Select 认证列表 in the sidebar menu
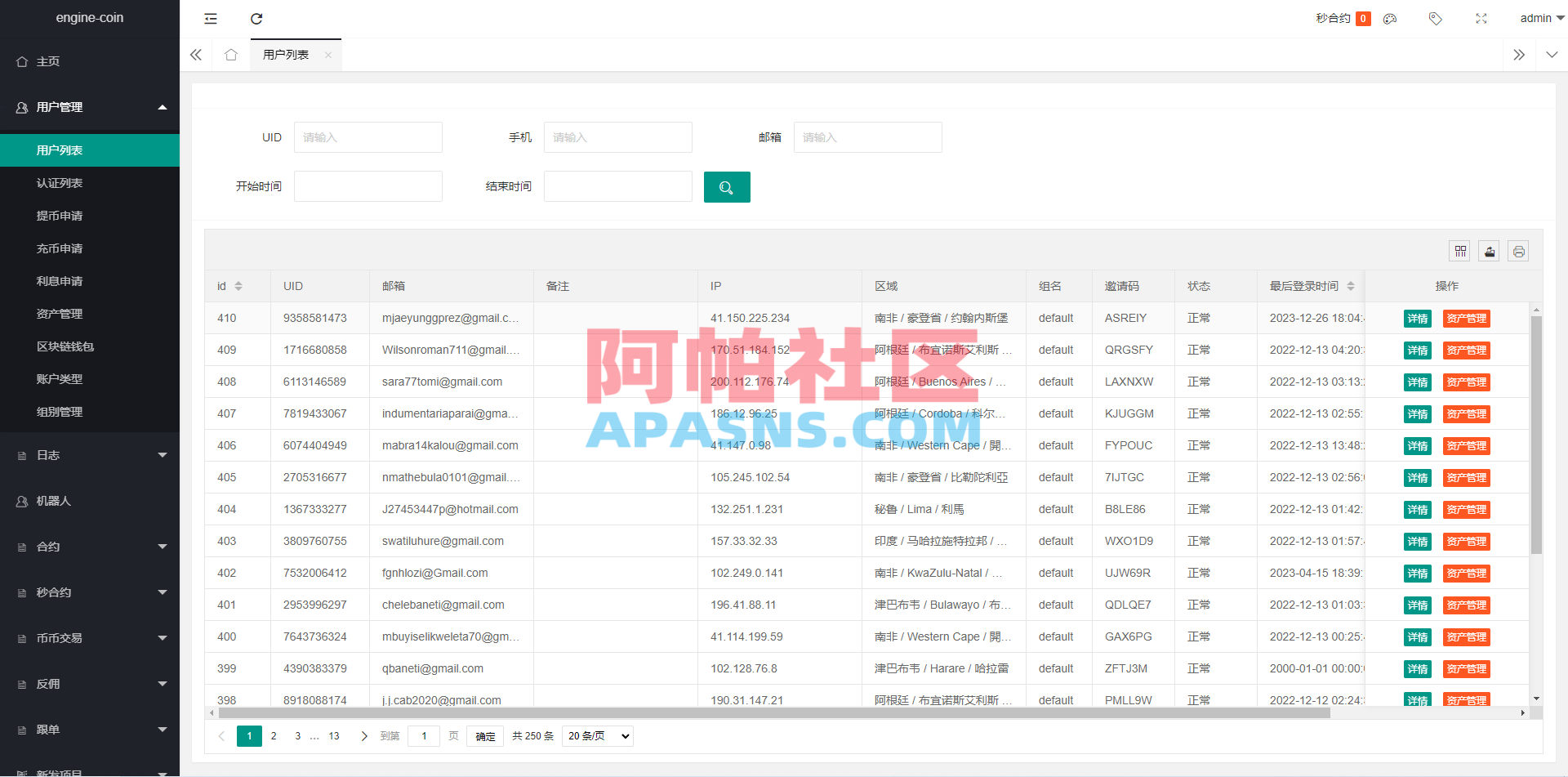Screen dimensions: 1568x777 coord(60,182)
